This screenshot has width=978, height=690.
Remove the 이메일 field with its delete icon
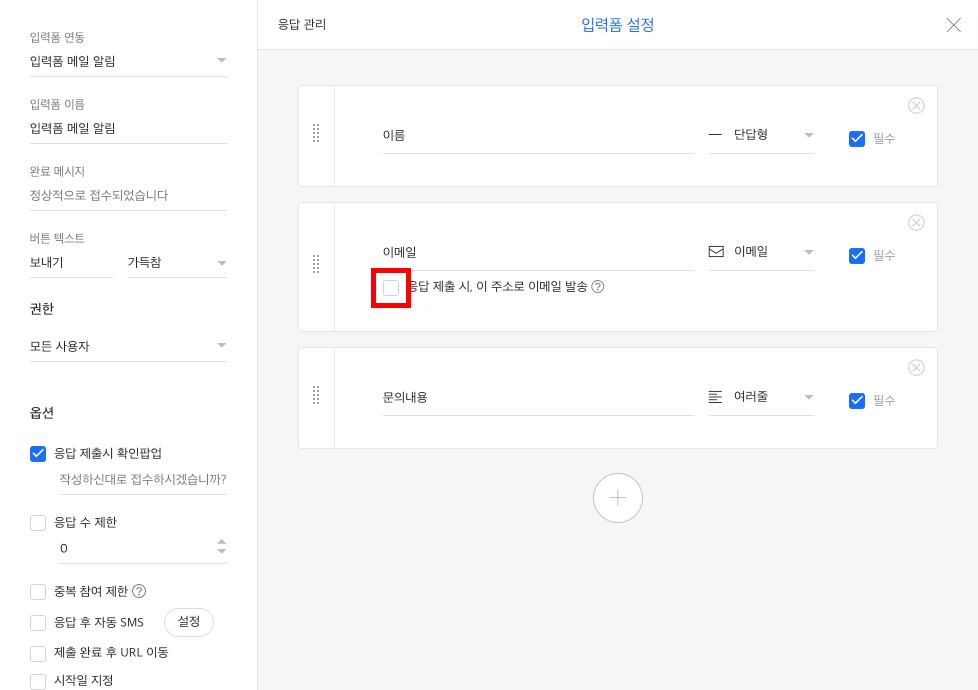[x=916, y=223]
